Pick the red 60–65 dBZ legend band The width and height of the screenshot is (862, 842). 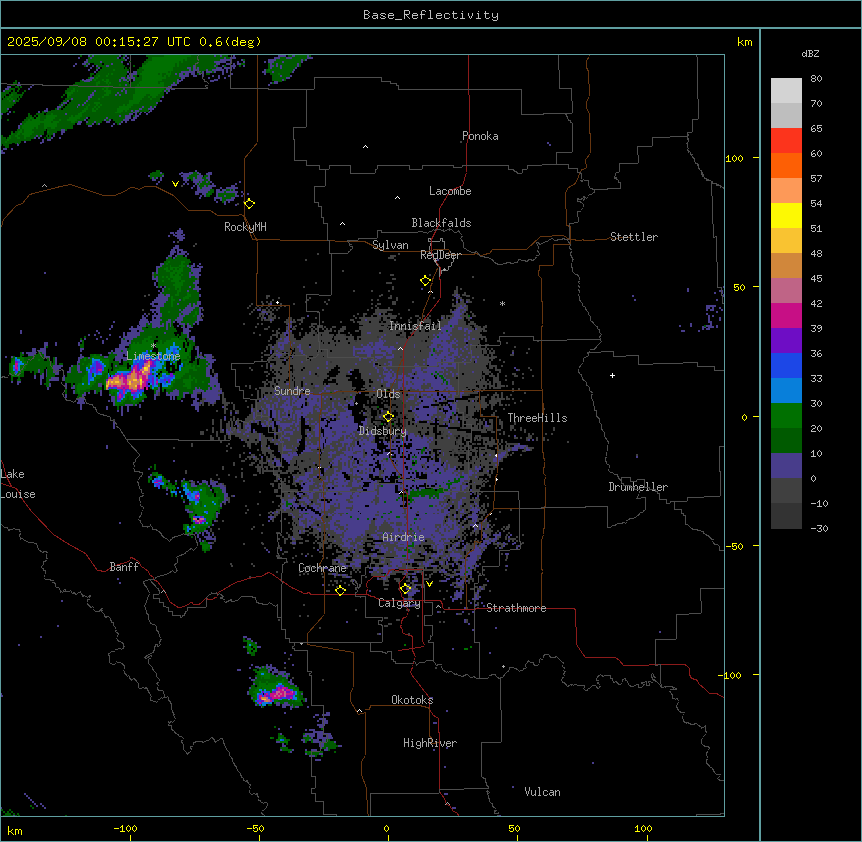tap(786, 141)
